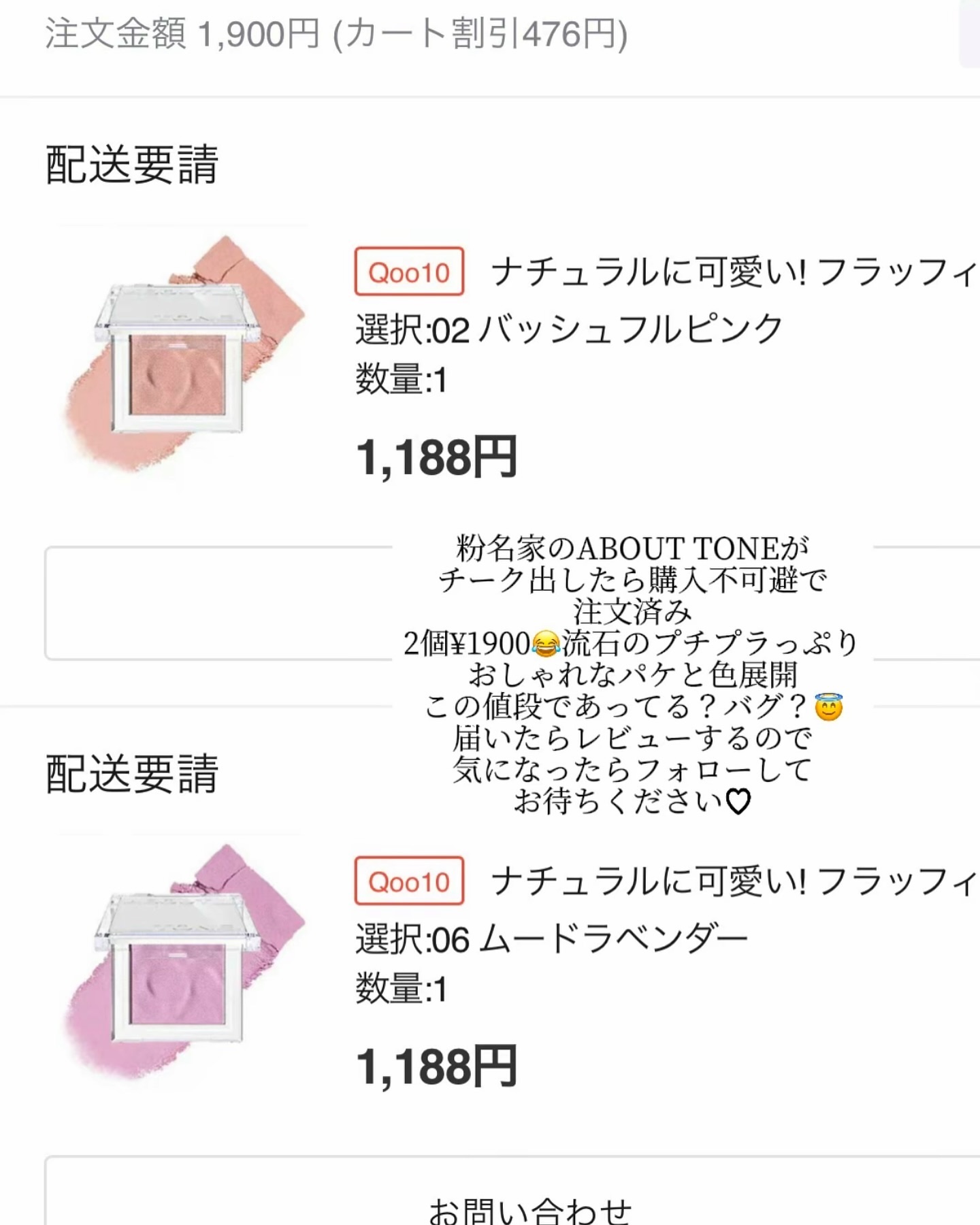Screen dimensions: 980x1225
Task: Click the lavender blush product thumbnail
Action: pyautogui.click(x=184, y=963)
